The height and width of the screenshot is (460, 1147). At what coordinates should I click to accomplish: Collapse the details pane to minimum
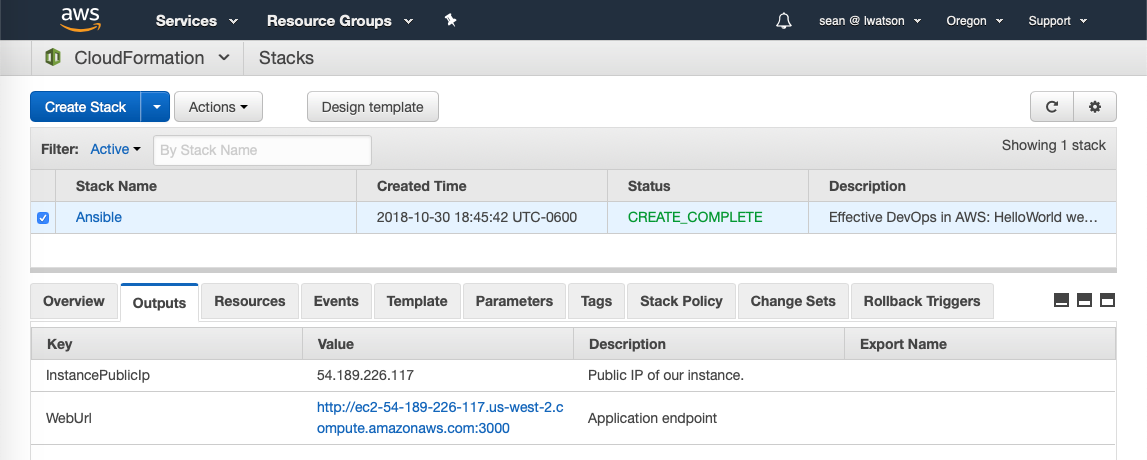(1061, 300)
